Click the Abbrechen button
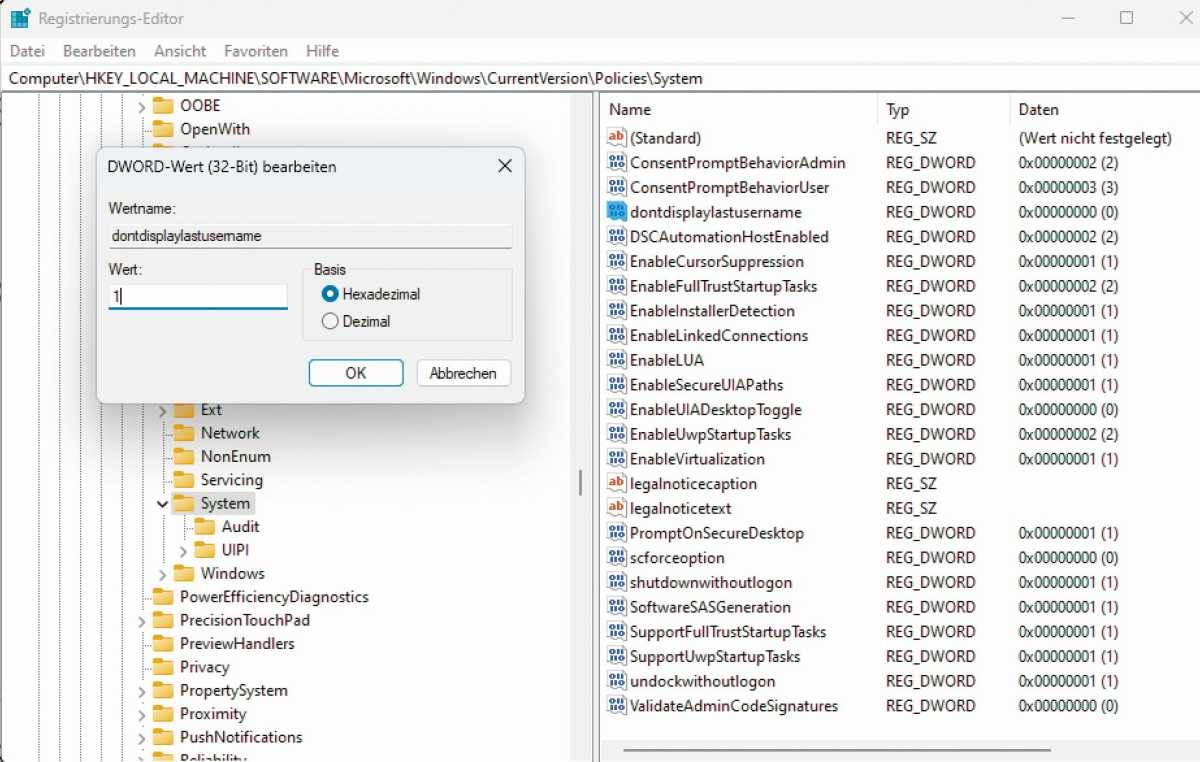1200x762 pixels. 463,373
